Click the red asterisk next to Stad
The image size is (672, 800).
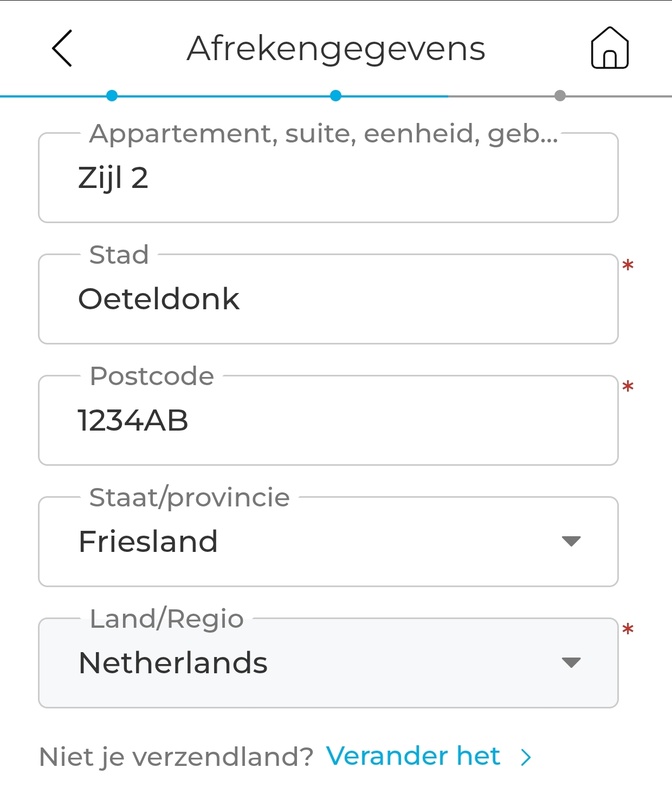pos(628,267)
